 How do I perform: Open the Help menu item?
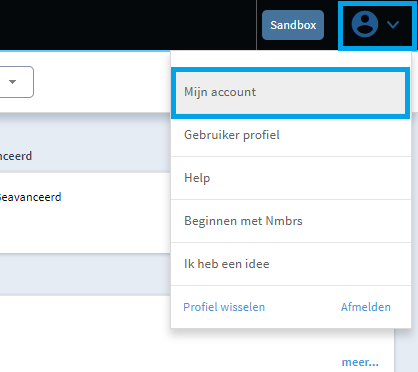coord(291,178)
